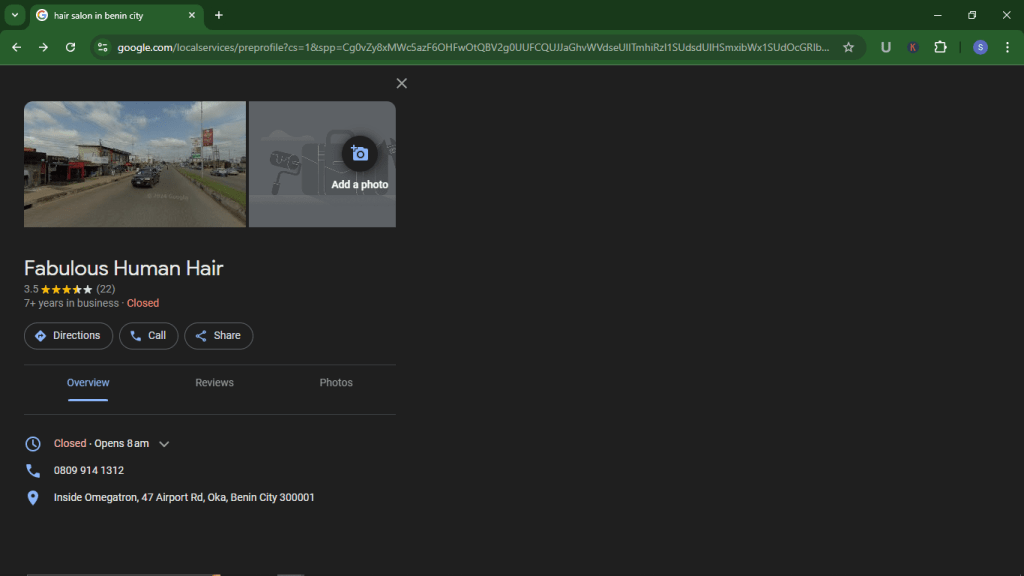Switch to the Reviews tab
The height and width of the screenshot is (576, 1024).
(214, 383)
